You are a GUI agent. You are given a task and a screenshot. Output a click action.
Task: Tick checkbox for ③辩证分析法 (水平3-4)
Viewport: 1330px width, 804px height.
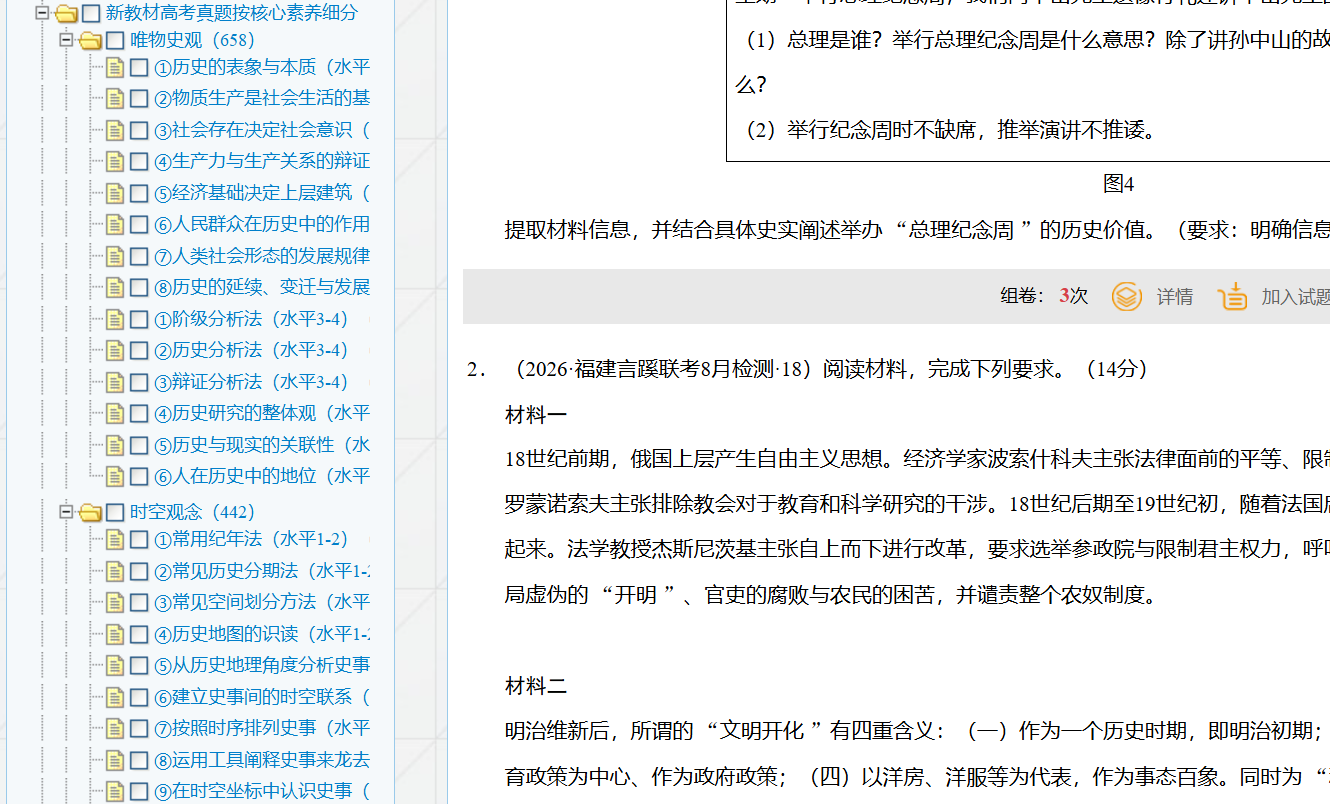[139, 383]
